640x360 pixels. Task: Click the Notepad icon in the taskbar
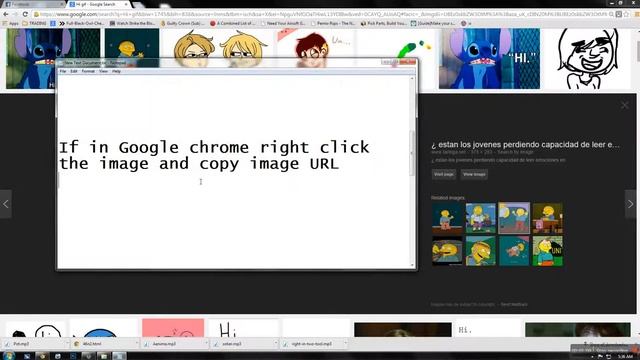tap(119, 356)
